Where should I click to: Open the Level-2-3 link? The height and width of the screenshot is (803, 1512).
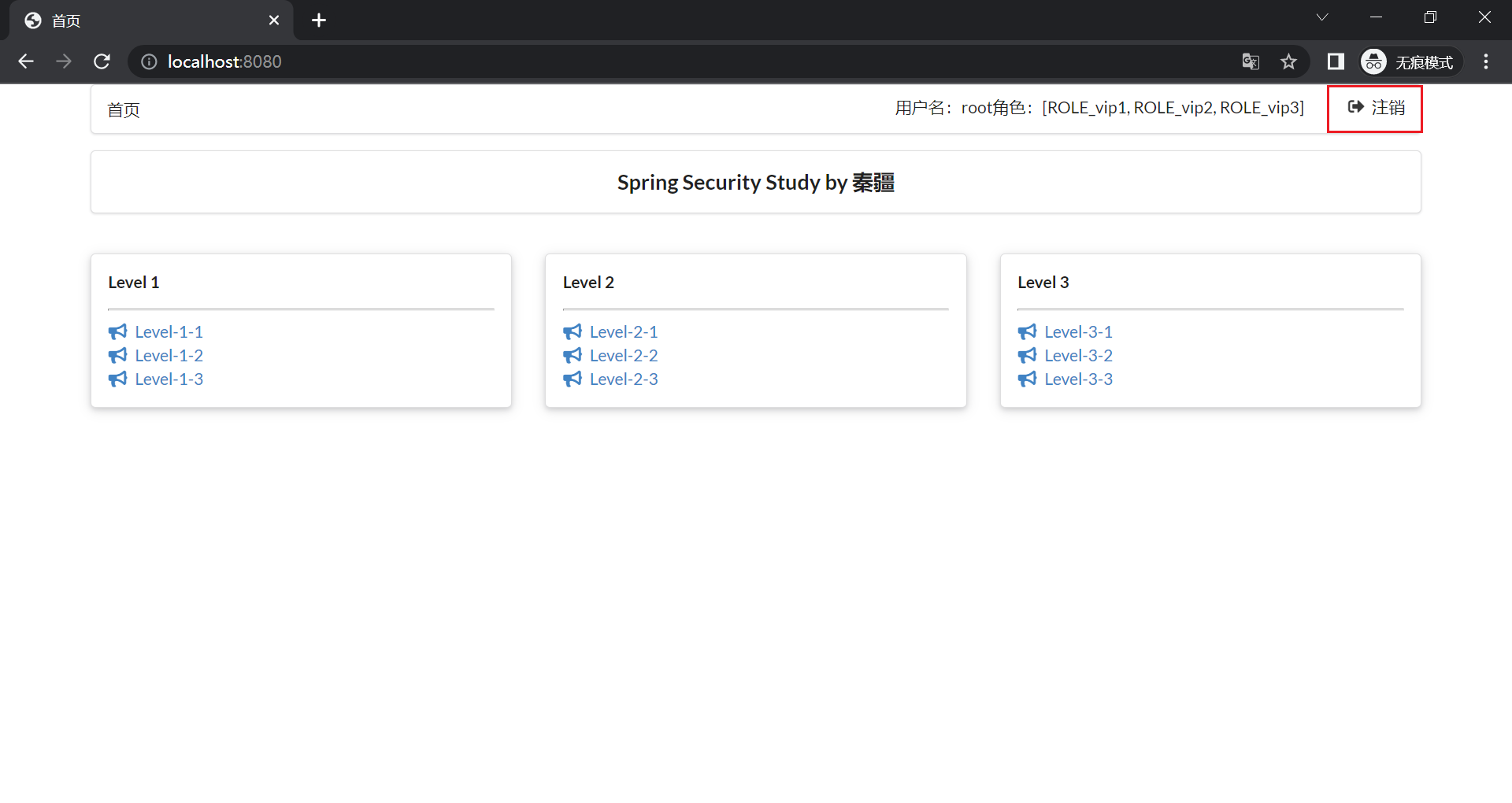tap(624, 379)
